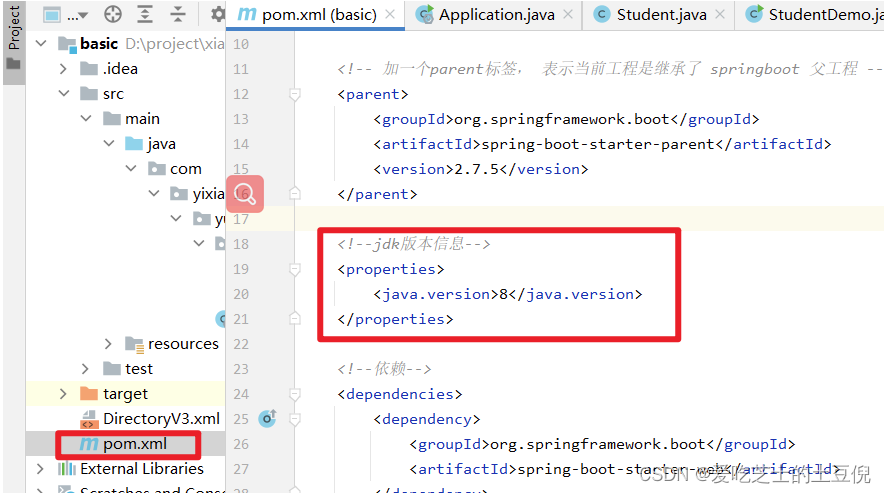Click the DirectoryV3.xml file icon
886x493 pixels.
click(x=89, y=419)
